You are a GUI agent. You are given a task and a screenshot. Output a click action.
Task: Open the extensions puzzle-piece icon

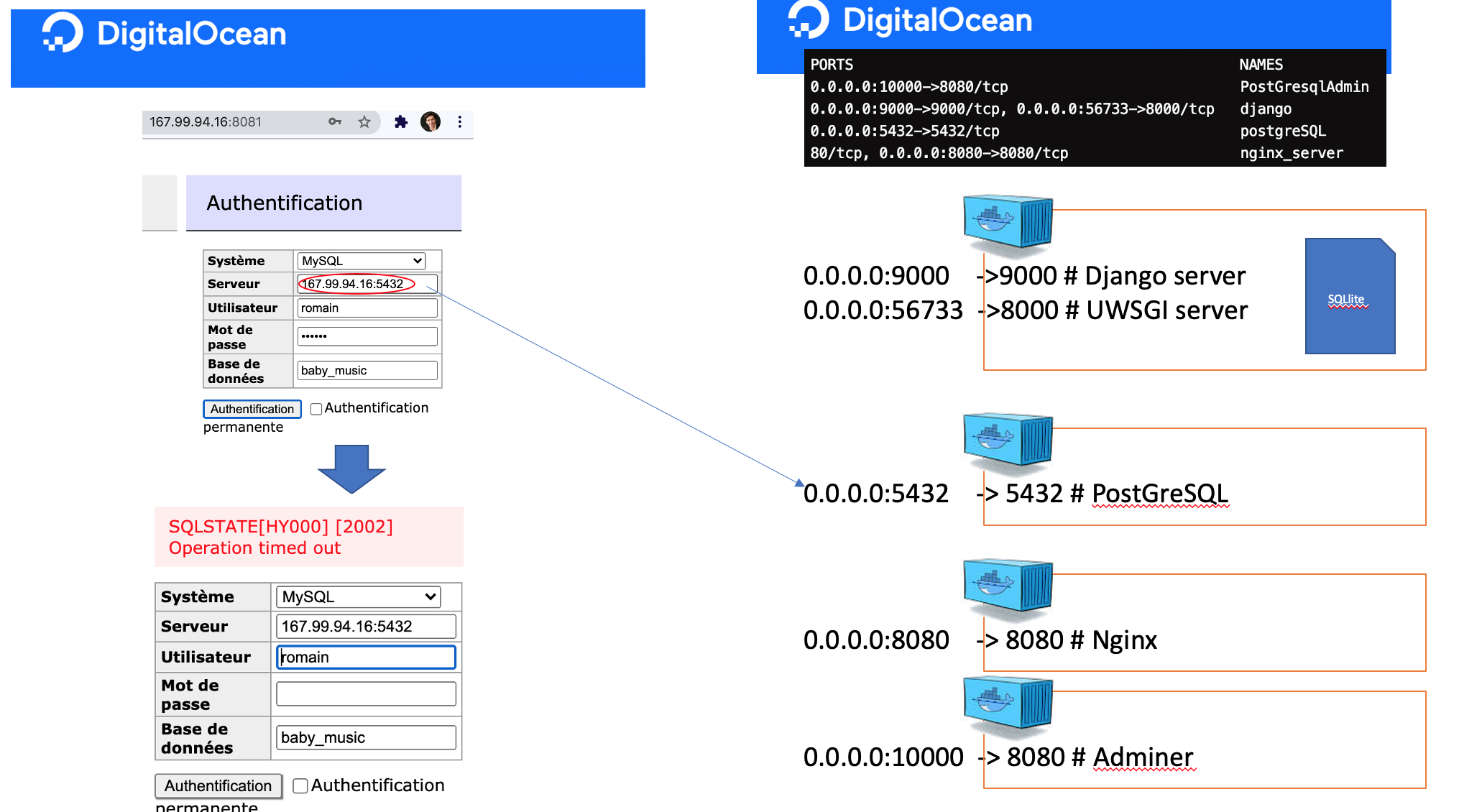coord(401,121)
